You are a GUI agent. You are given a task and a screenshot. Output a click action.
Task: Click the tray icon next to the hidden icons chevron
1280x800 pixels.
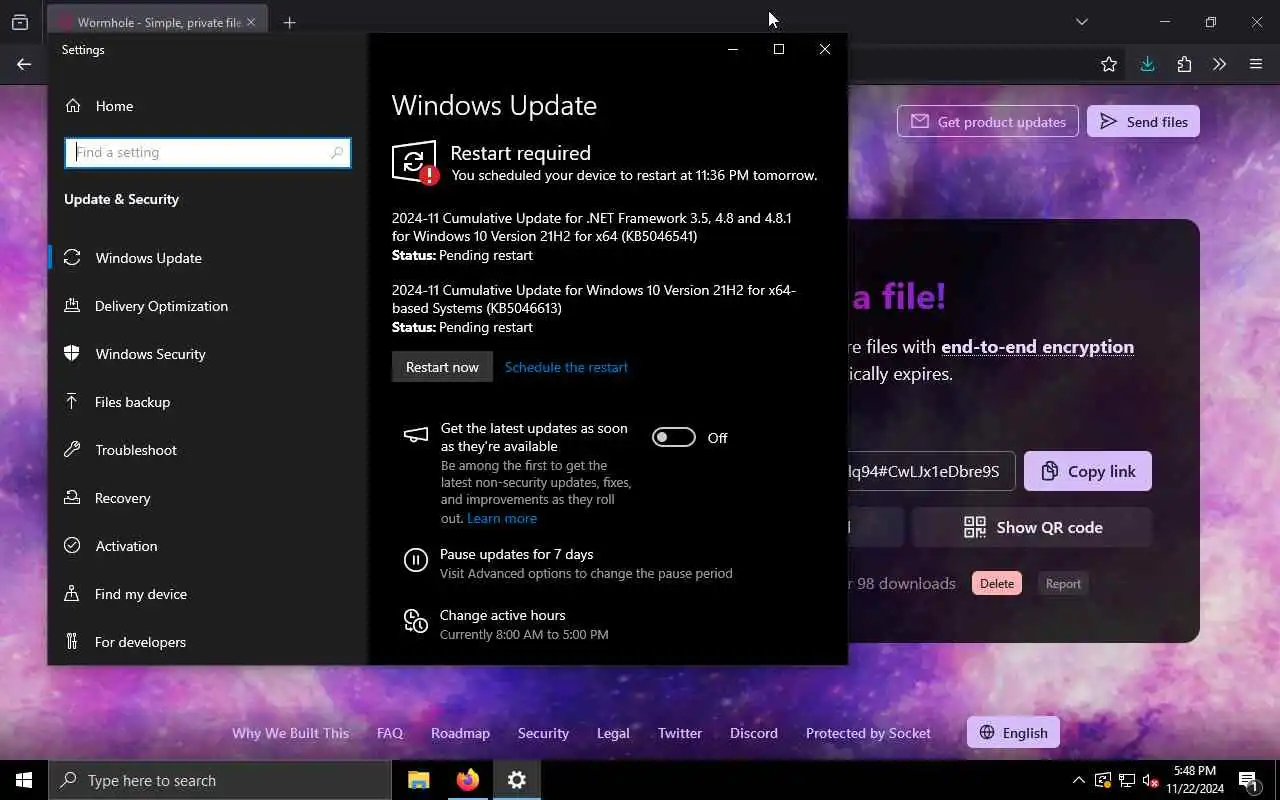pyautogui.click(x=1102, y=780)
